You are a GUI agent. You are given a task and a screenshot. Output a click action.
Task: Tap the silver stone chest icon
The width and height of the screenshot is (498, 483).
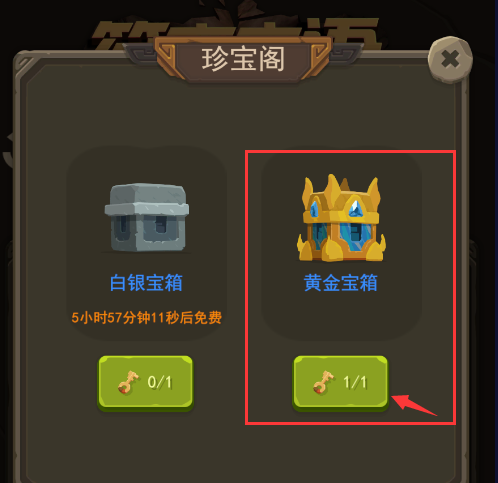pos(147,217)
